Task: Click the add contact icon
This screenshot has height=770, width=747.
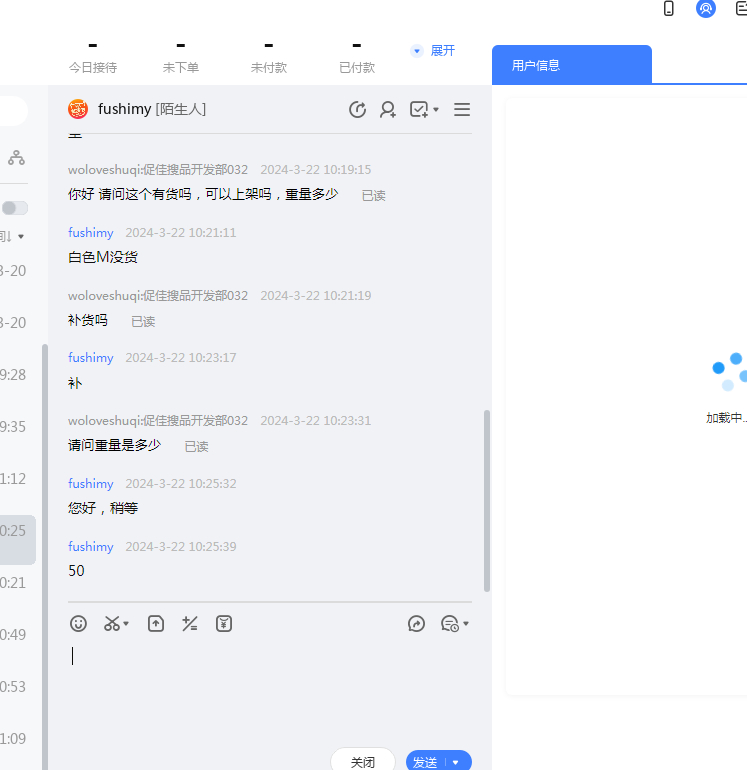Action: [x=388, y=110]
